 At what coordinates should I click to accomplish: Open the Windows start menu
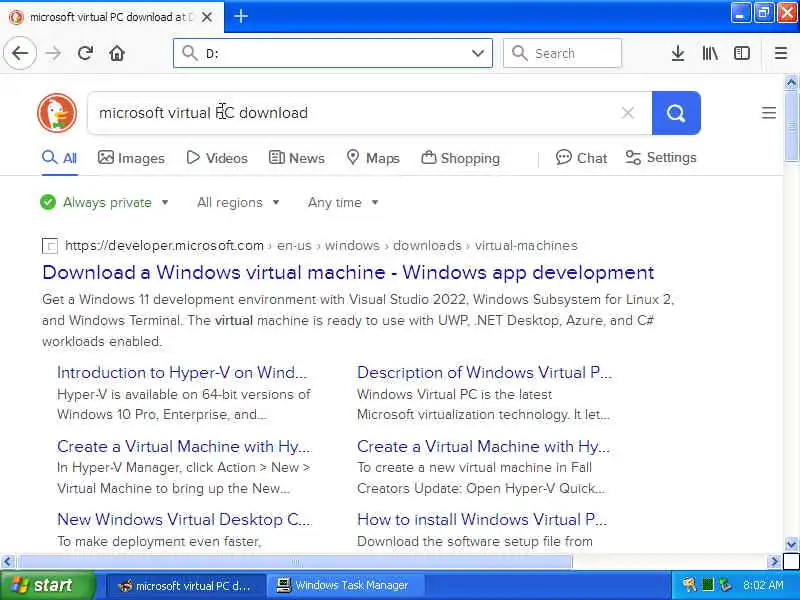tap(47, 585)
